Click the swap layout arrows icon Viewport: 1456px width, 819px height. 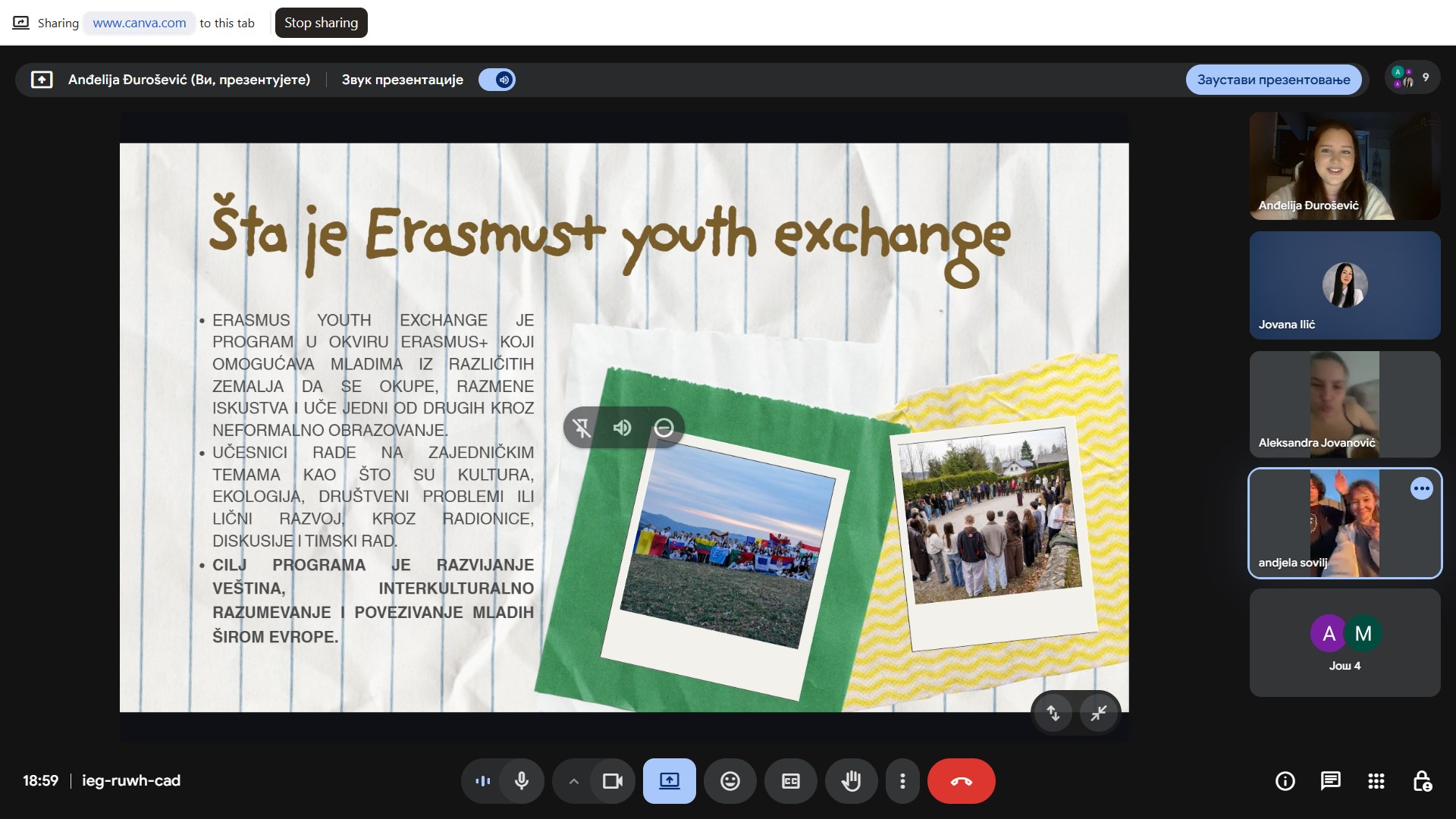tap(1053, 713)
